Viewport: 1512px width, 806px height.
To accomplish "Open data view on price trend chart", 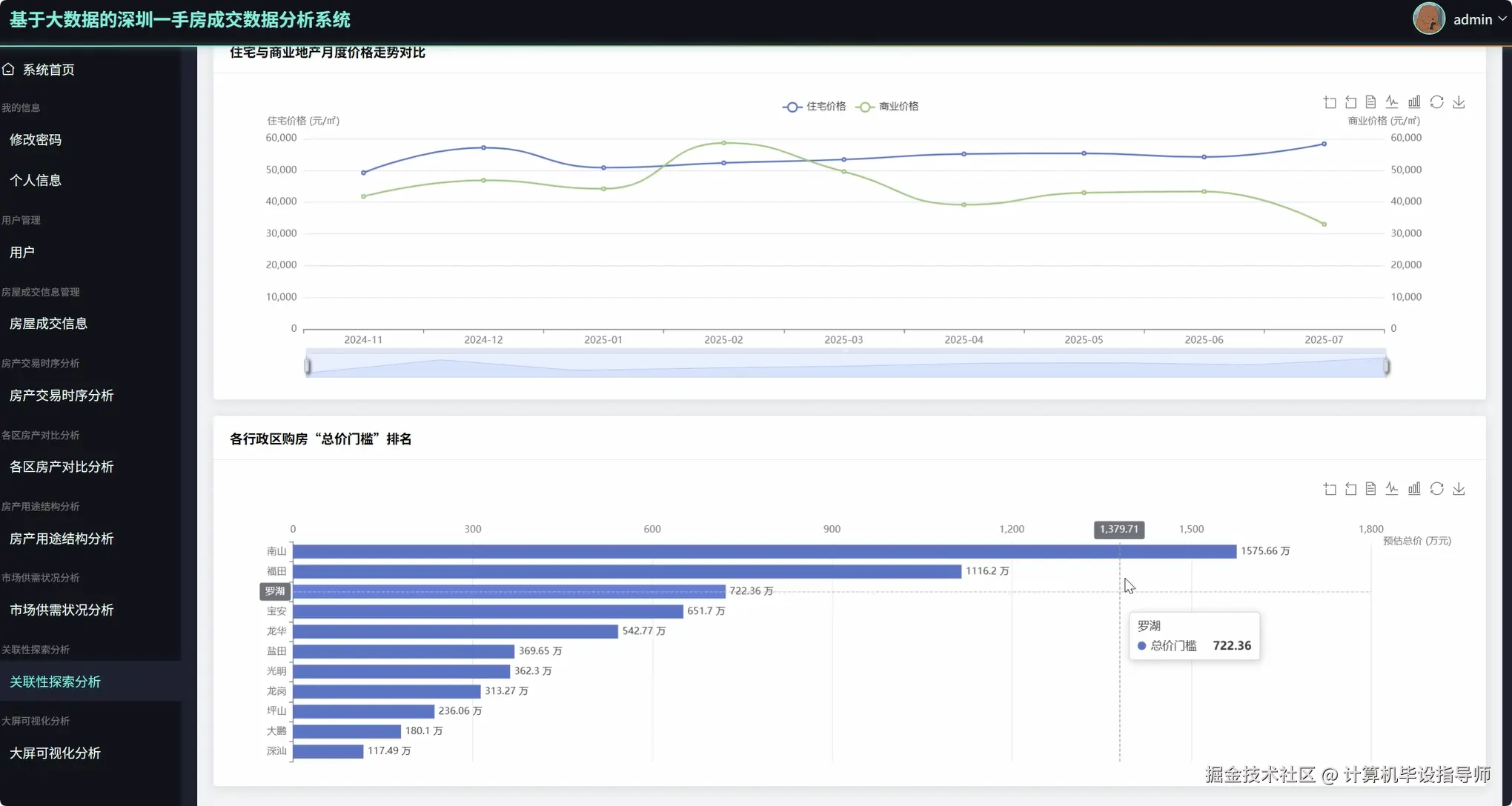I will [1370, 102].
